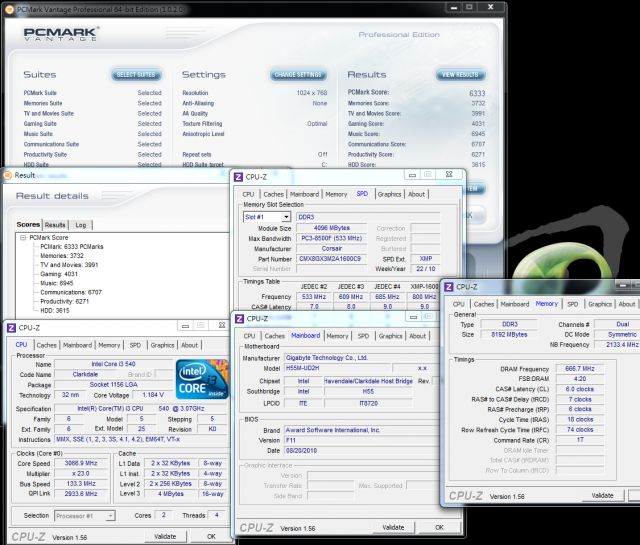
Task: Select the 'Productivity: 6271' tree row
Action: tap(64, 301)
